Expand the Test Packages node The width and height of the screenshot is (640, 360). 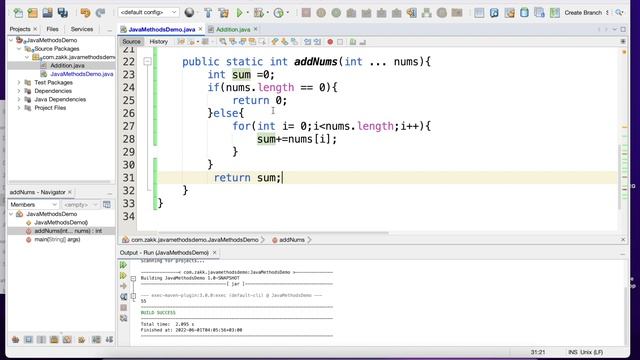click(x=19, y=82)
